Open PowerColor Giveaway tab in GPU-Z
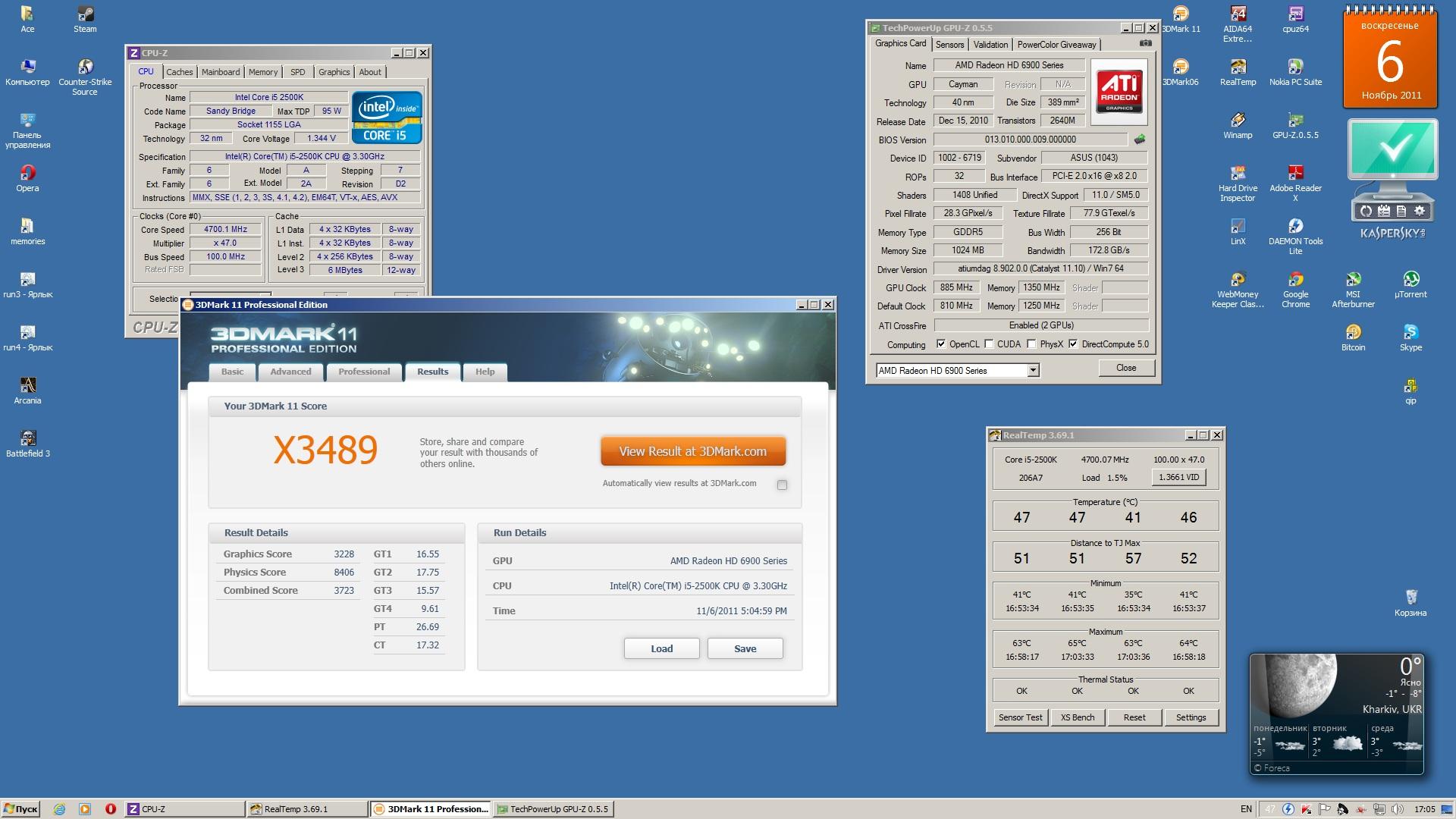This screenshot has width=1456, height=819. tap(1056, 45)
